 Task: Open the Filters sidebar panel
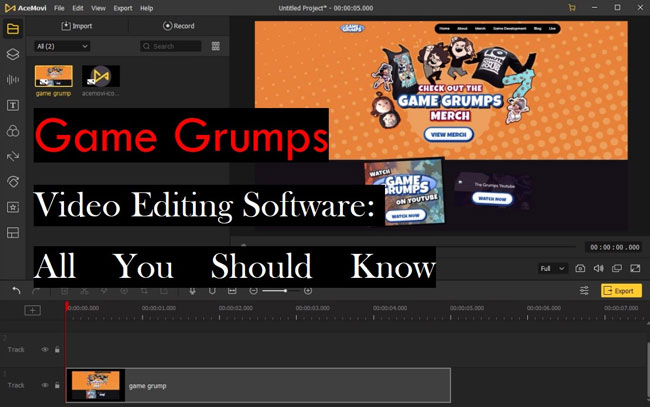pos(13,131)
